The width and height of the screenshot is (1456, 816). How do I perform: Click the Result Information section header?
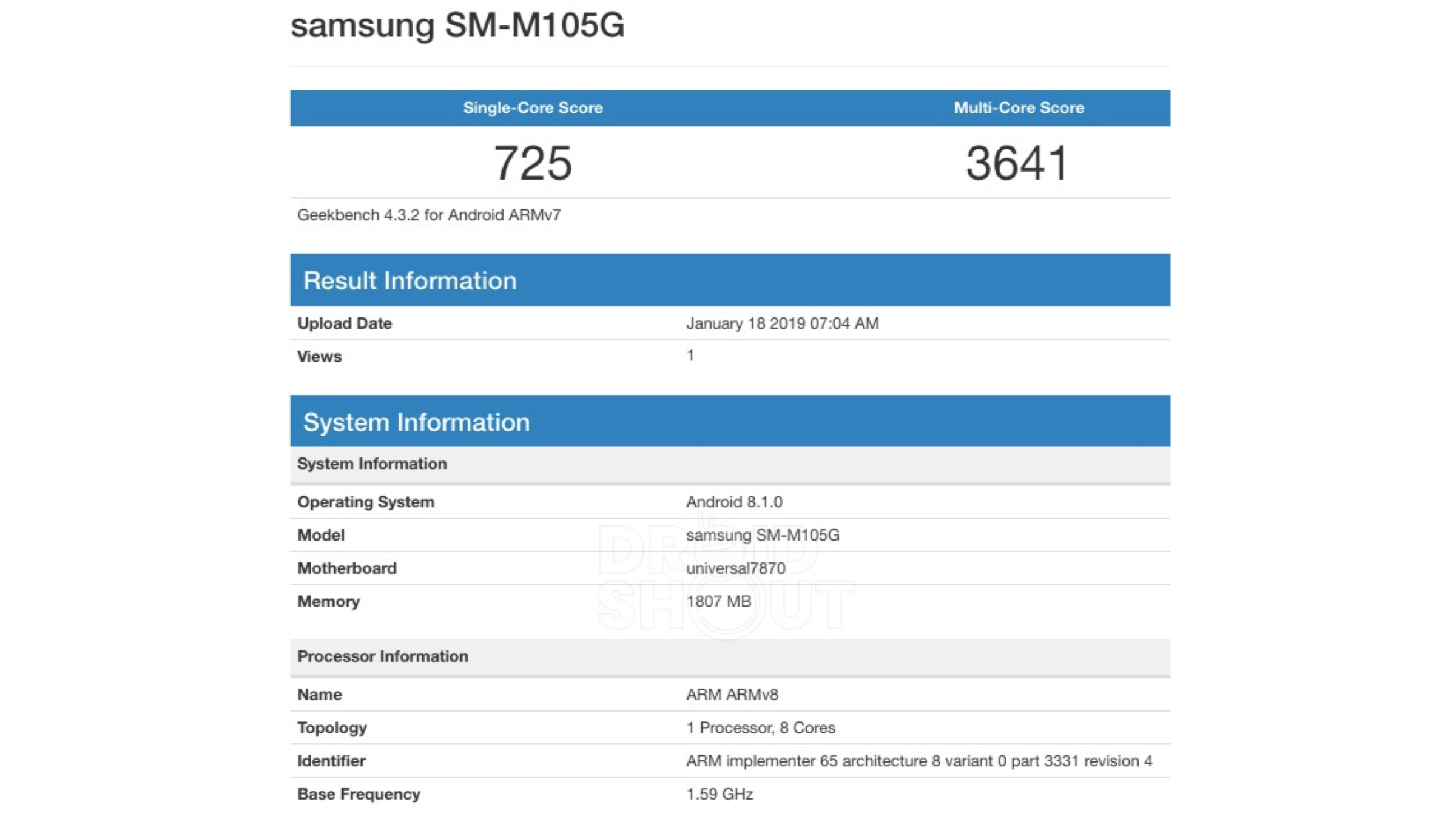pos(409,280)
